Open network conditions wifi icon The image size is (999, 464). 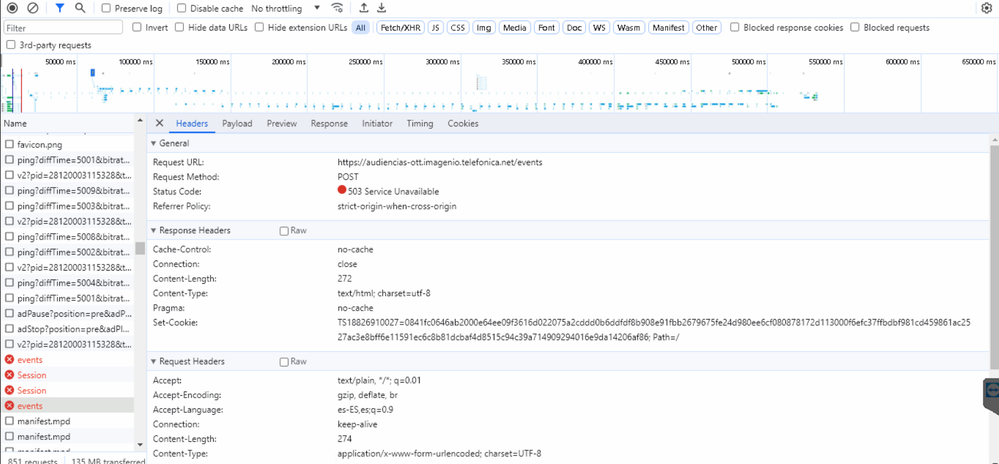click(338, 8)
